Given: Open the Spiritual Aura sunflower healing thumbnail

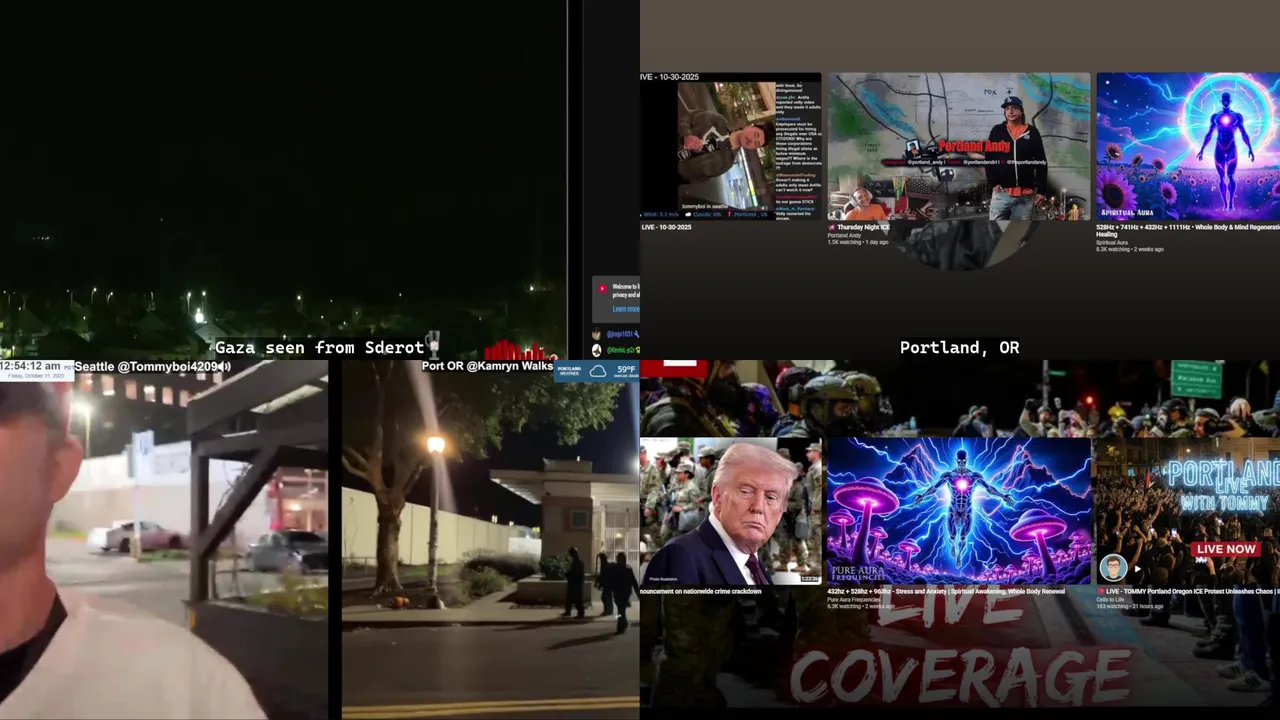Looking at the screenshot, I should coord(1188,146).
